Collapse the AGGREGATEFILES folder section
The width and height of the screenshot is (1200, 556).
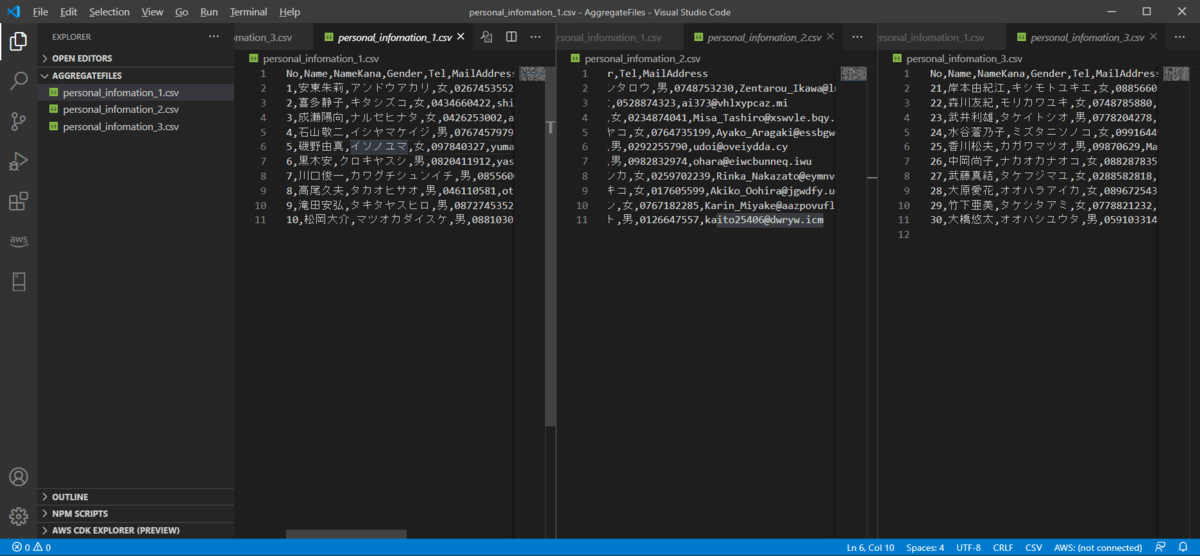click(x=136, y=75)
